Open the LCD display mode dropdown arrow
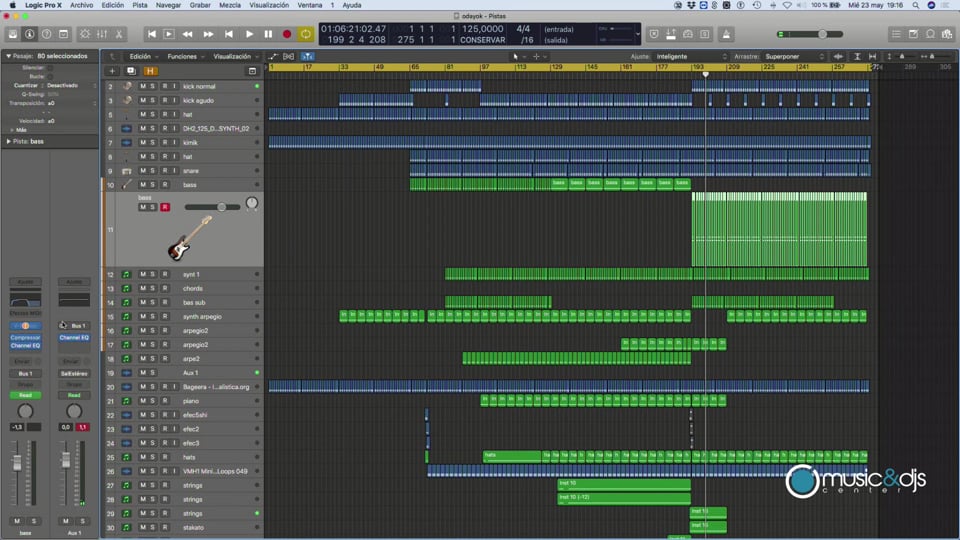The width and height of the screenshot is (960, 540). [638, 34]
